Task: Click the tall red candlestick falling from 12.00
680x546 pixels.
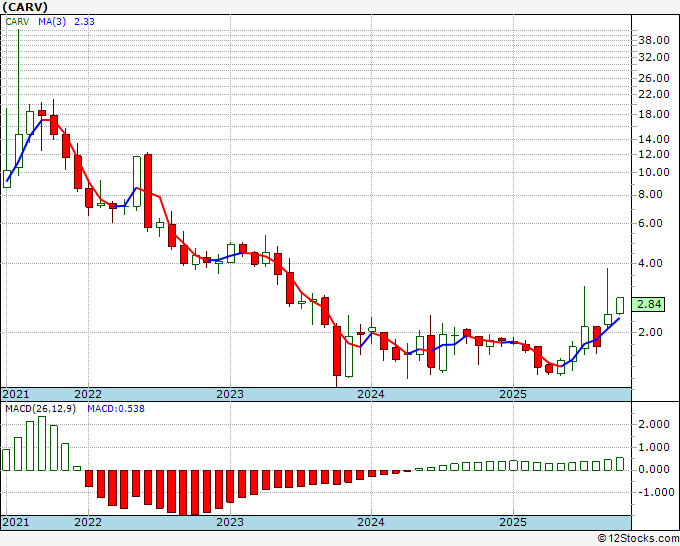Action: [148, 191]
